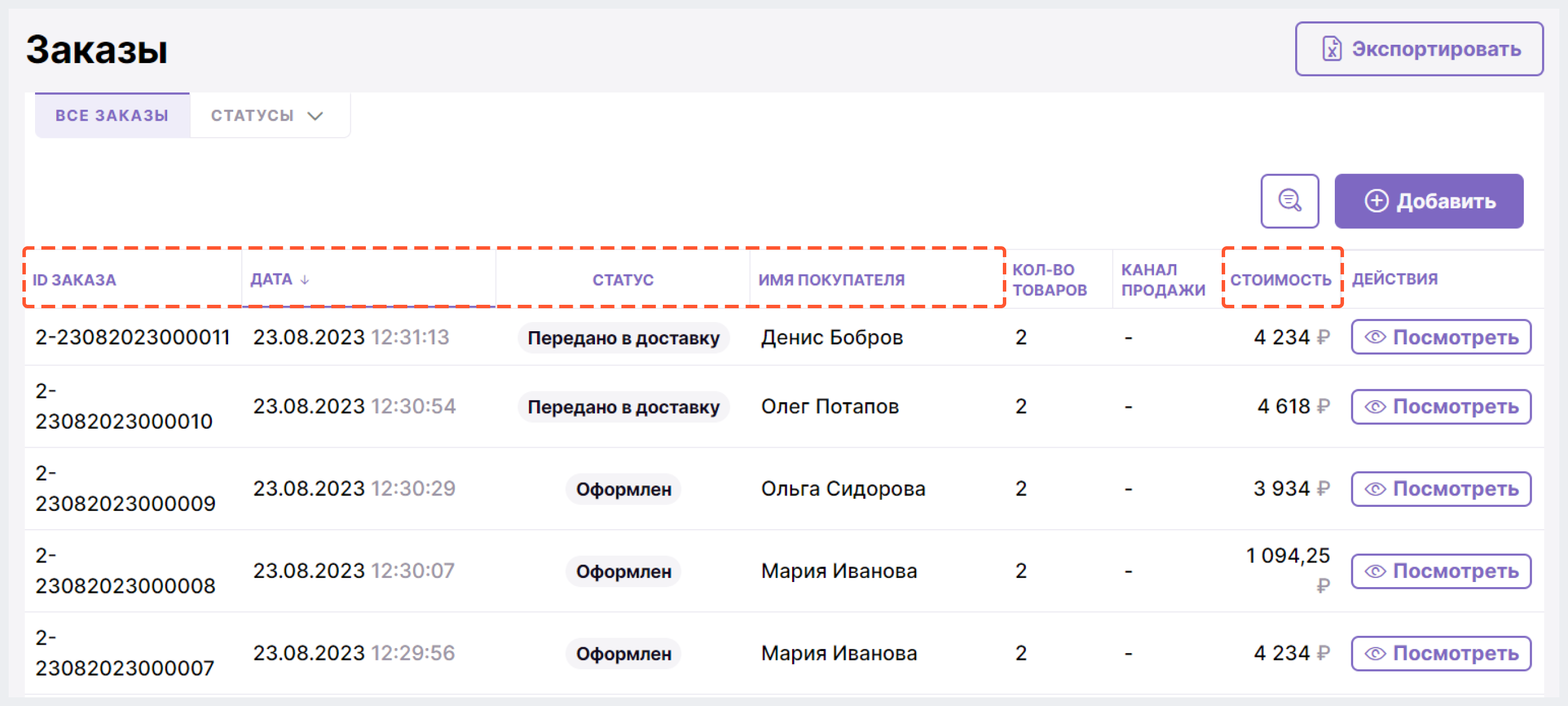Open the СТАТУСЫ tab

[x=269, y=115]
